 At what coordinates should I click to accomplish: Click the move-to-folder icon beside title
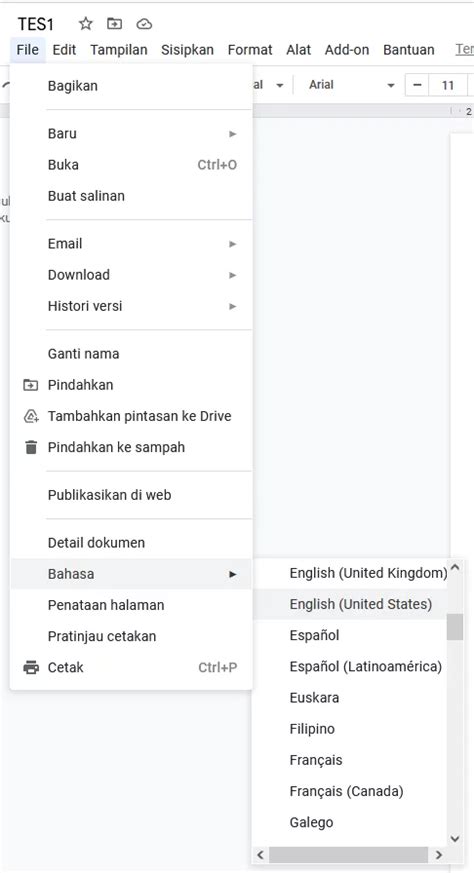click(114, 24)
